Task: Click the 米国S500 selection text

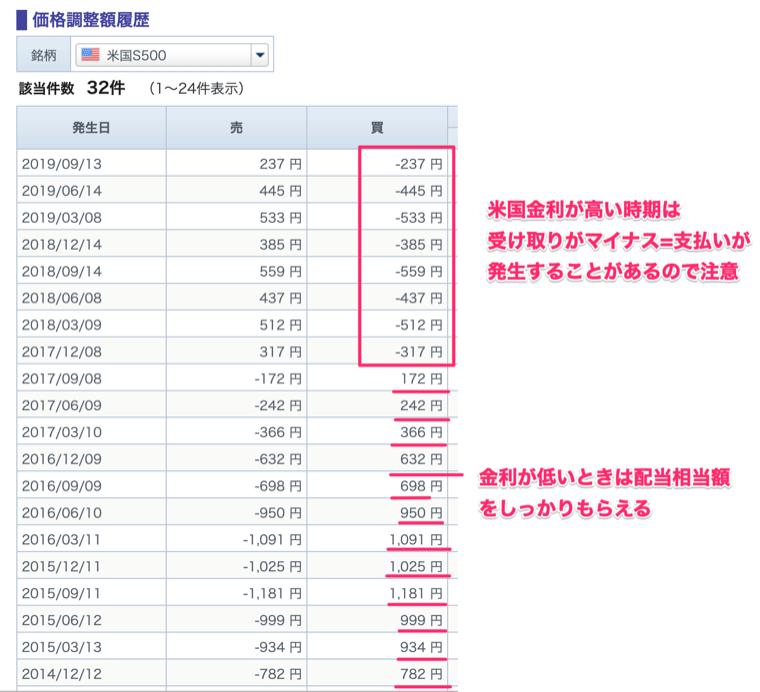Action: click(136, 55)
